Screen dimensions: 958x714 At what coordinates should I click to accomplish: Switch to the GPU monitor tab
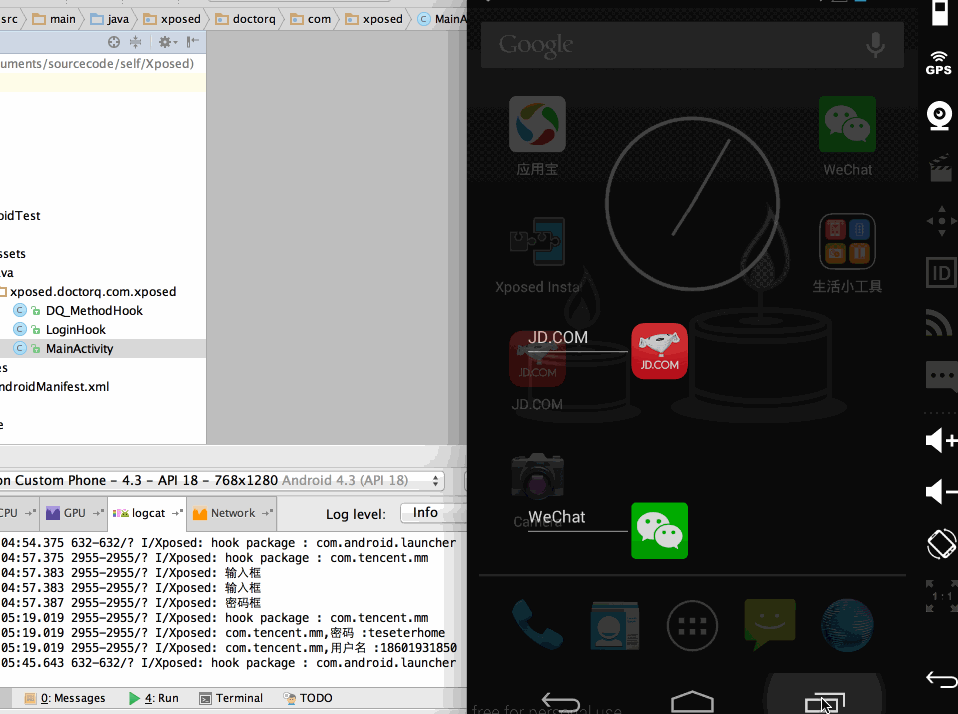click(74, 513)
